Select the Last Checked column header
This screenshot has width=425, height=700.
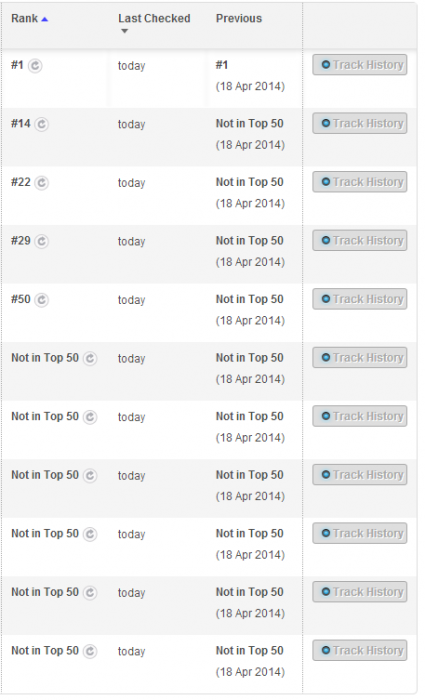pyautogui.click(x=154, y=18)
